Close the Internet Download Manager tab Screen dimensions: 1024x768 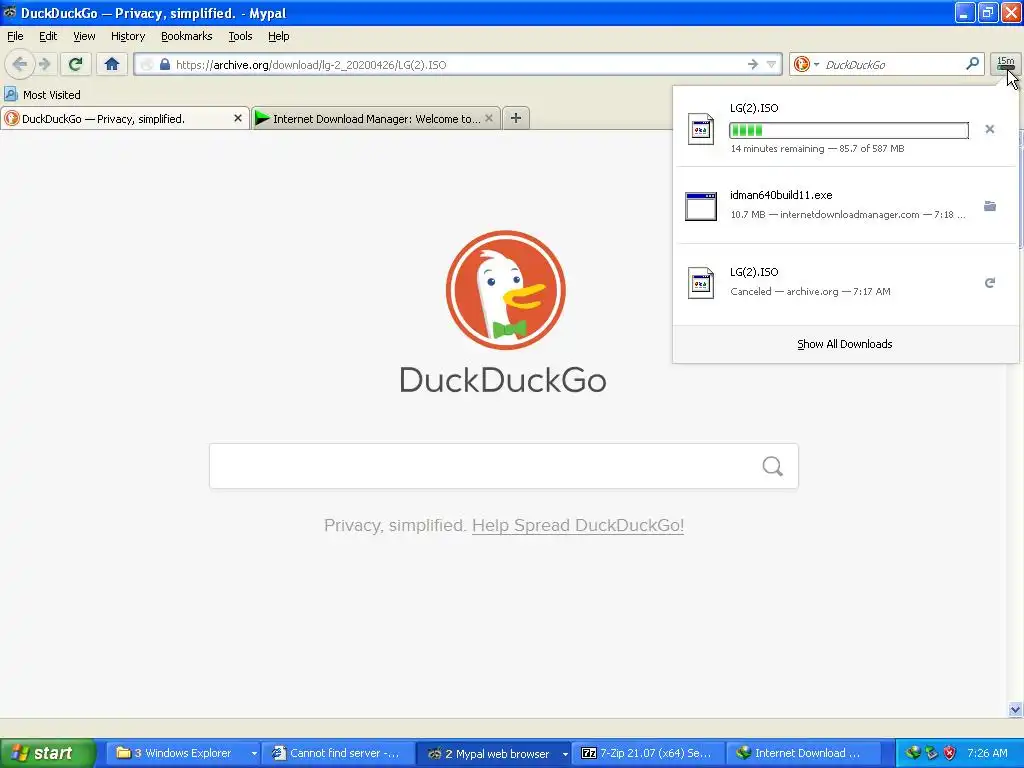point(488,118)
